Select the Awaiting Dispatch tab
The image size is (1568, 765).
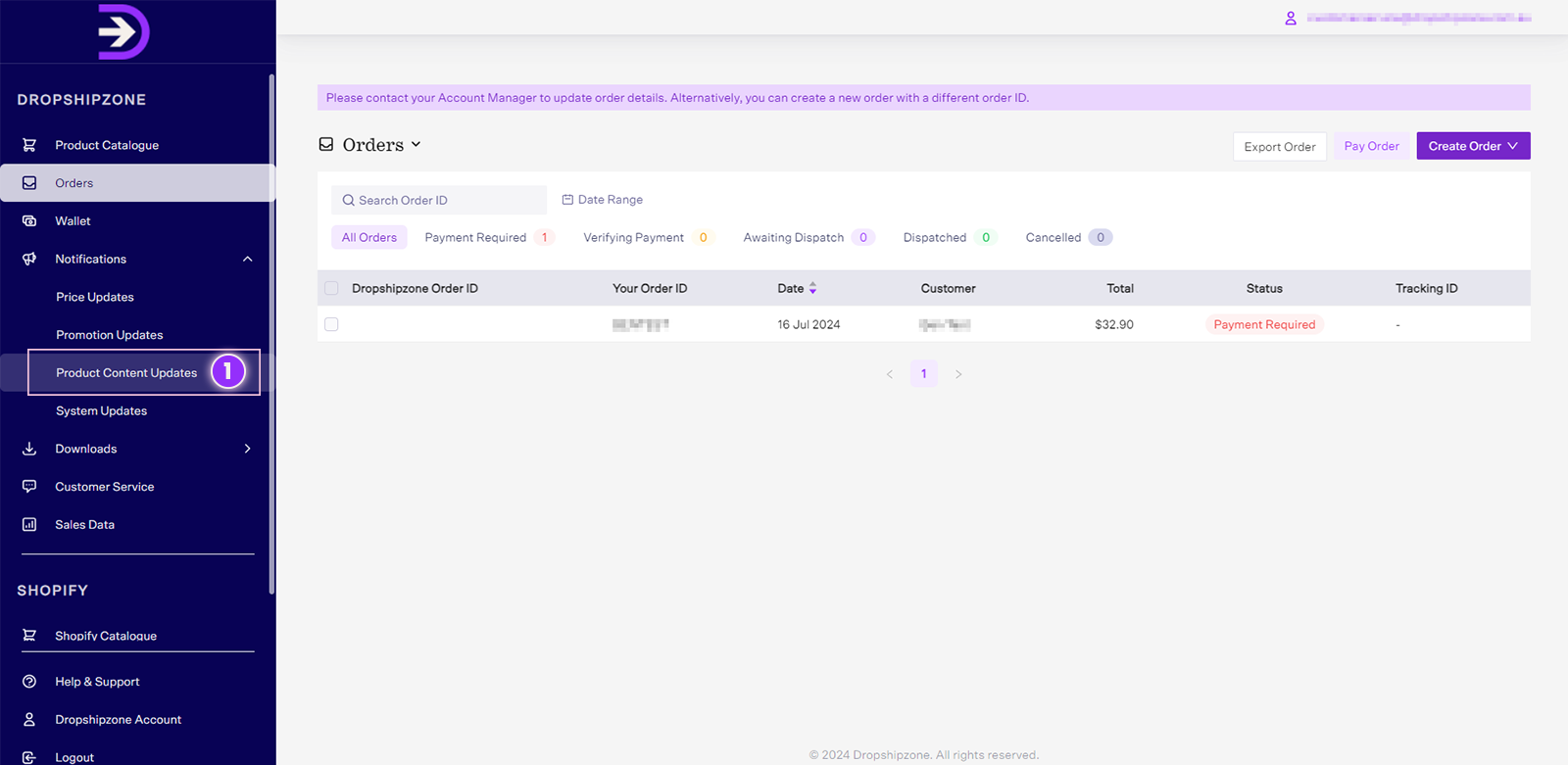[x=808, y=237]
